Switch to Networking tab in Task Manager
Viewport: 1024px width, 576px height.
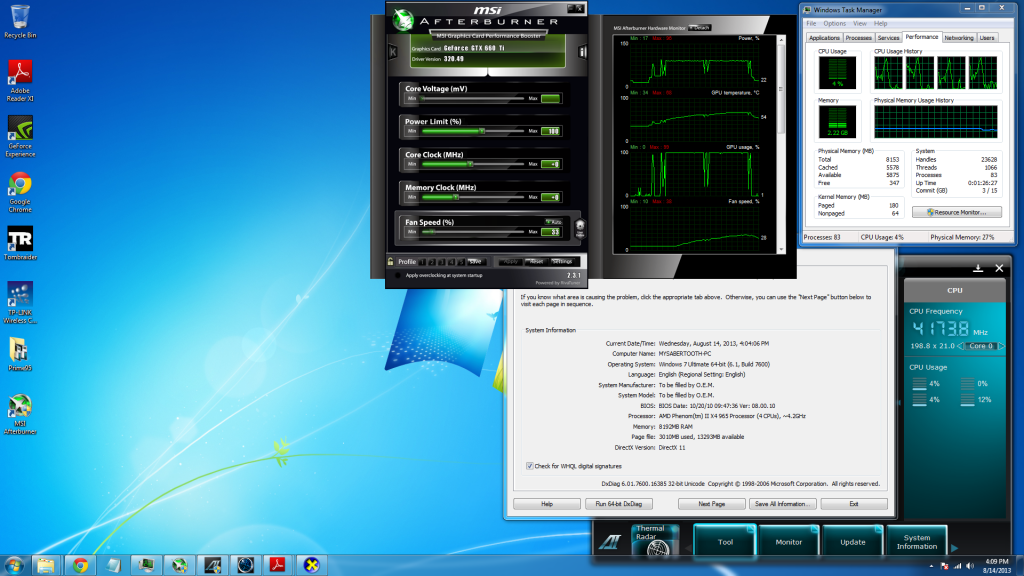coord(958,37)
